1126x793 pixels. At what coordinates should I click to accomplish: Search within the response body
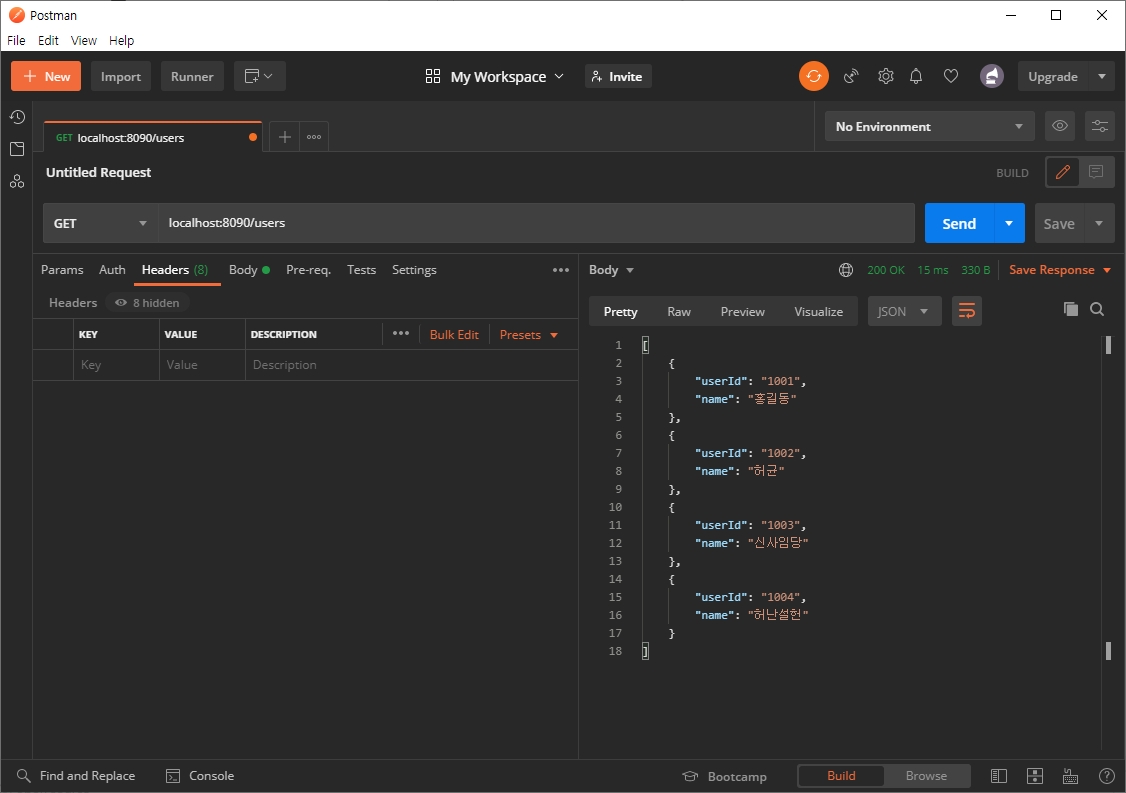pyautogui.click(x=1097, y=309)
